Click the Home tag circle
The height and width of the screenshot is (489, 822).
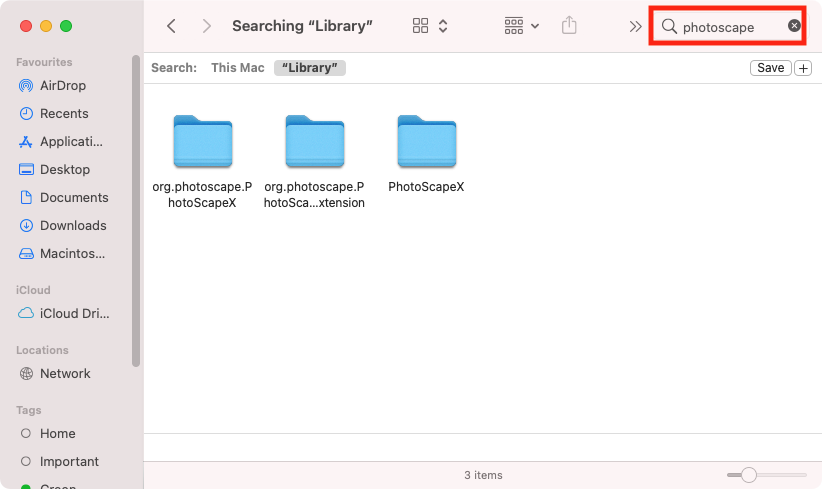pos(26,433)
